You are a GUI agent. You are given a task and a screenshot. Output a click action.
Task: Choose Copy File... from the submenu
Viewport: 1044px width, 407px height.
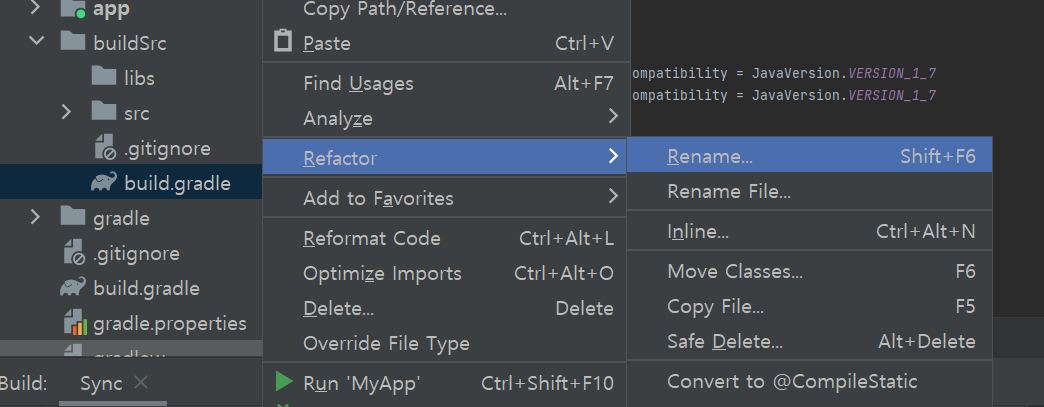point(810,306)
